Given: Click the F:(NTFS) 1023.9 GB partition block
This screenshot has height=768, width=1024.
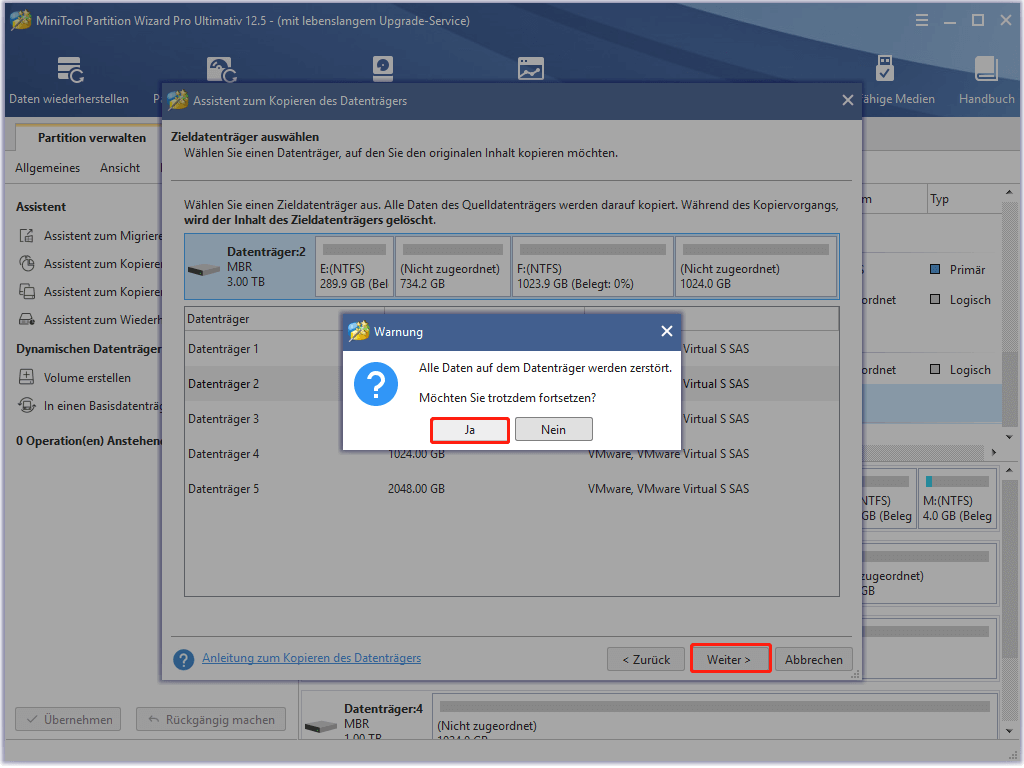Looking at the screenshot, I should 592,267.
